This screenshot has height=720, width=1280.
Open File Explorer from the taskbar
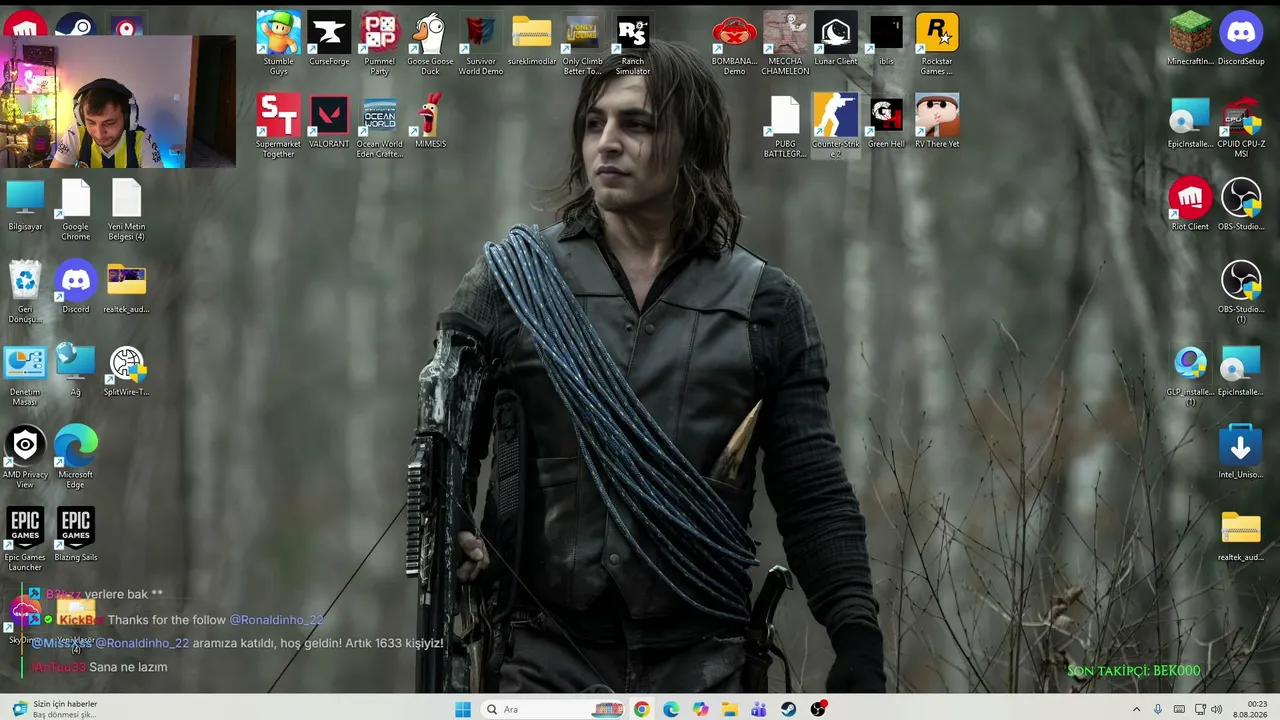click(730, 709)
